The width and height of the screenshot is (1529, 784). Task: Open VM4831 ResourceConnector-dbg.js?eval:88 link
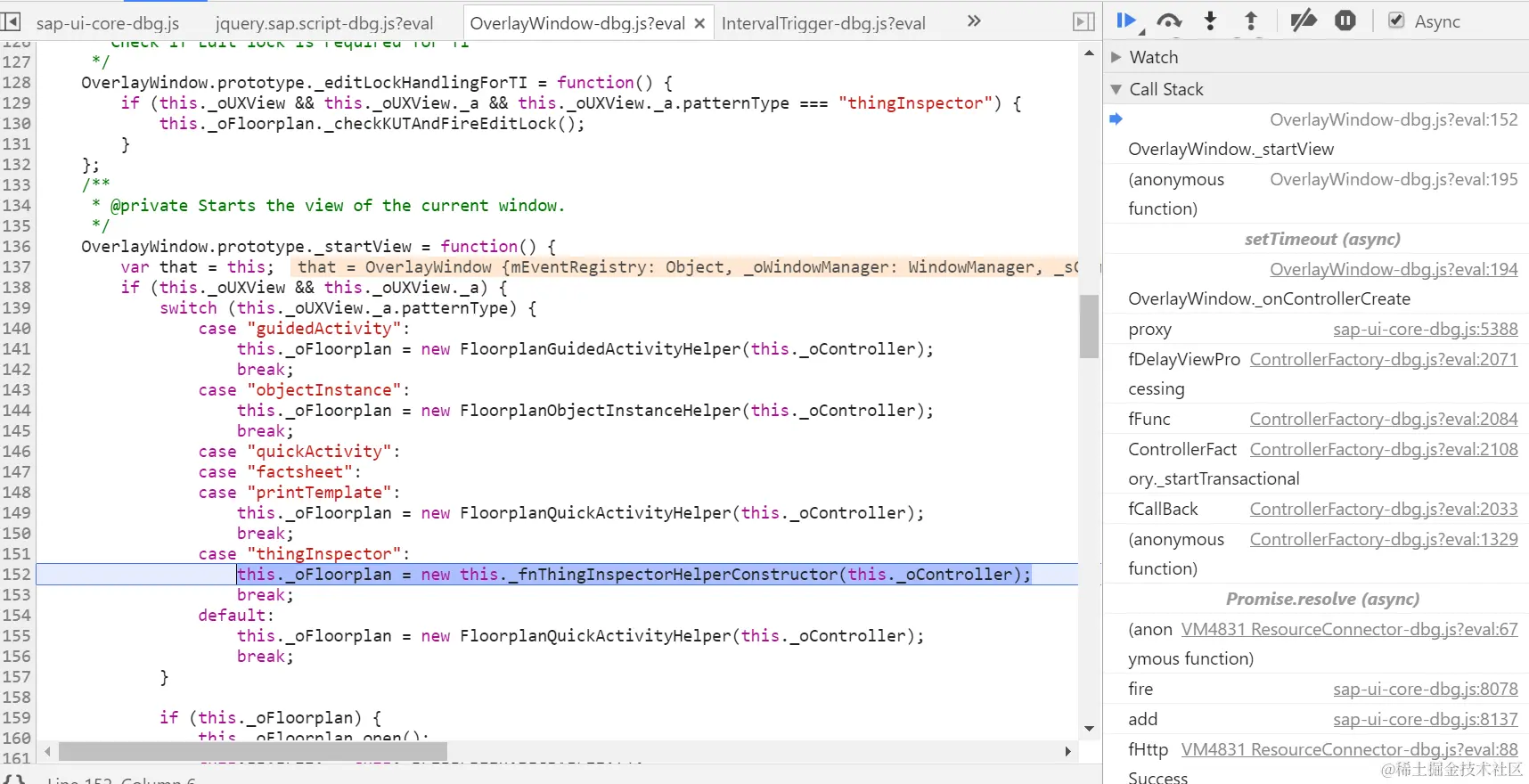pyautogui.click(x=1349, y=749)
